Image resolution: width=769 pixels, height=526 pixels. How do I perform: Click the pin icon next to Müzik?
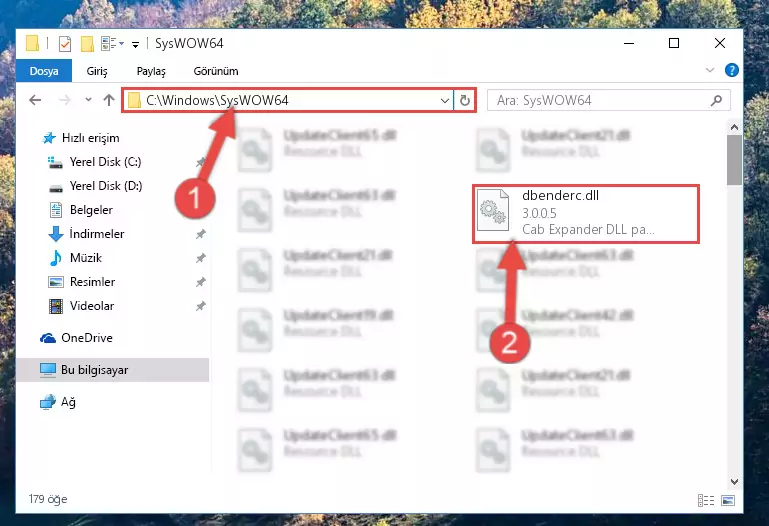(201, 258)
